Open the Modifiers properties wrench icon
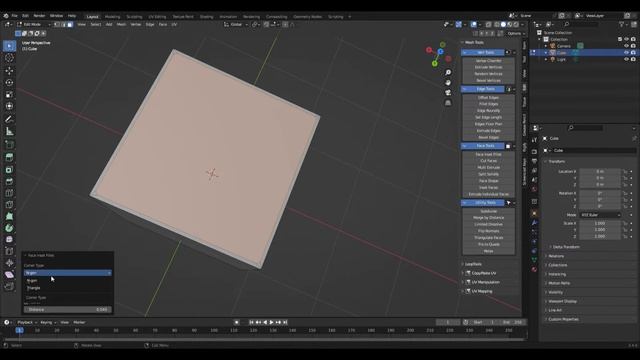This screenshot has height=360, width=640. coord(534,223)
